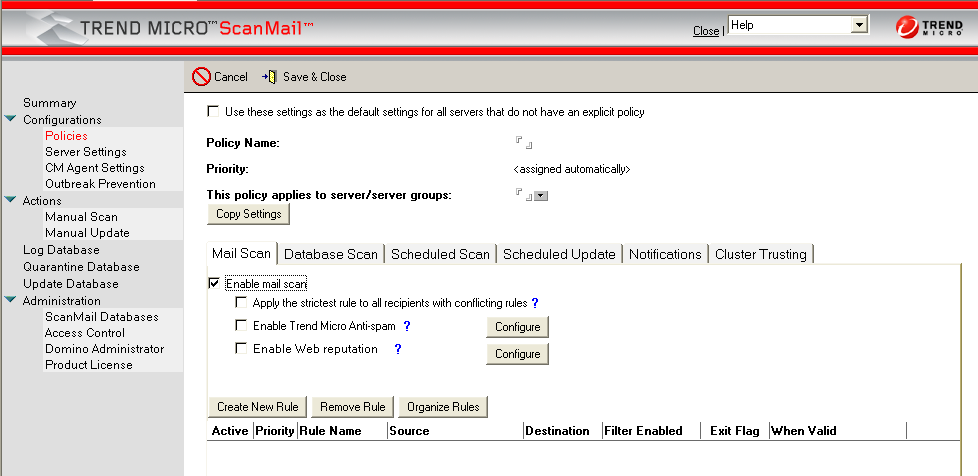
Task: Collapse the Configurations tree section
Action: (10, 120)
